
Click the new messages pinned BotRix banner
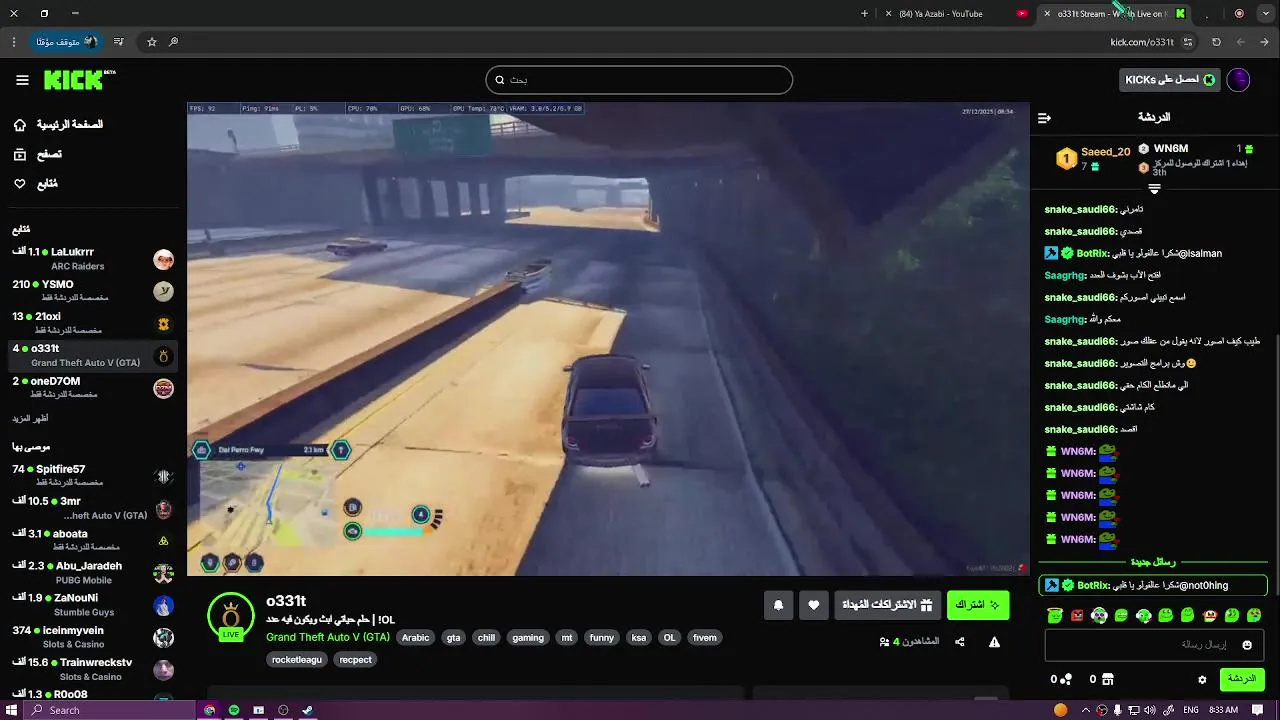coord(1153,585)
